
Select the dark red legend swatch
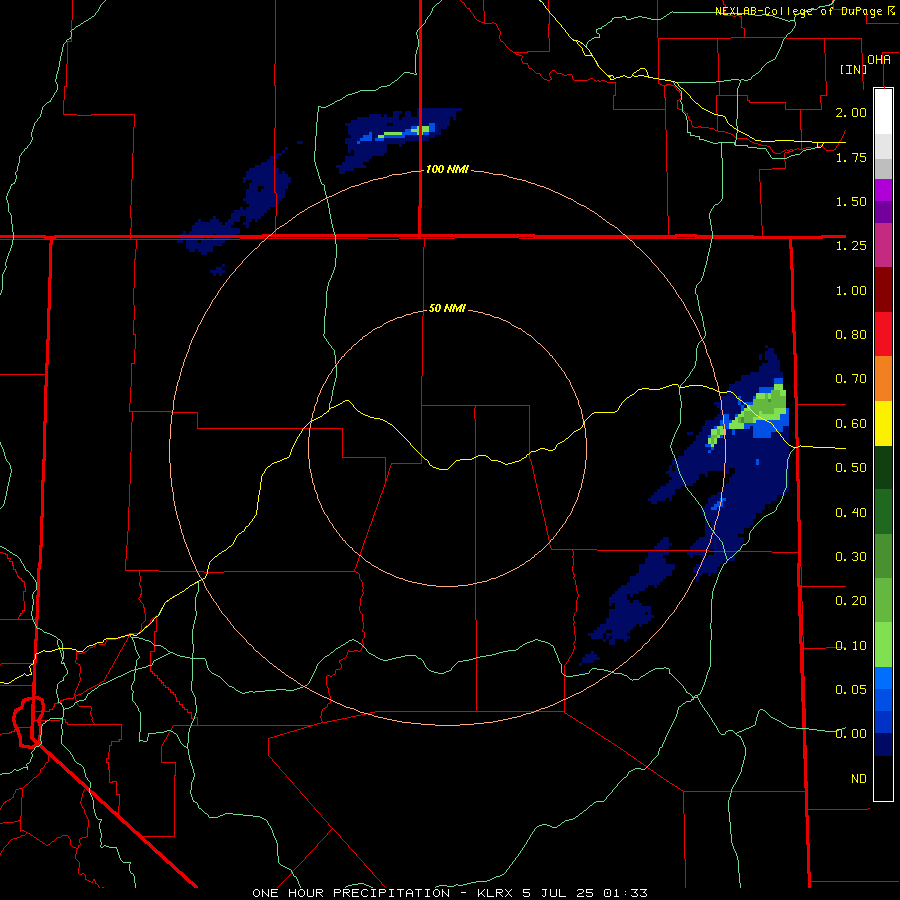tap(883, 290)
